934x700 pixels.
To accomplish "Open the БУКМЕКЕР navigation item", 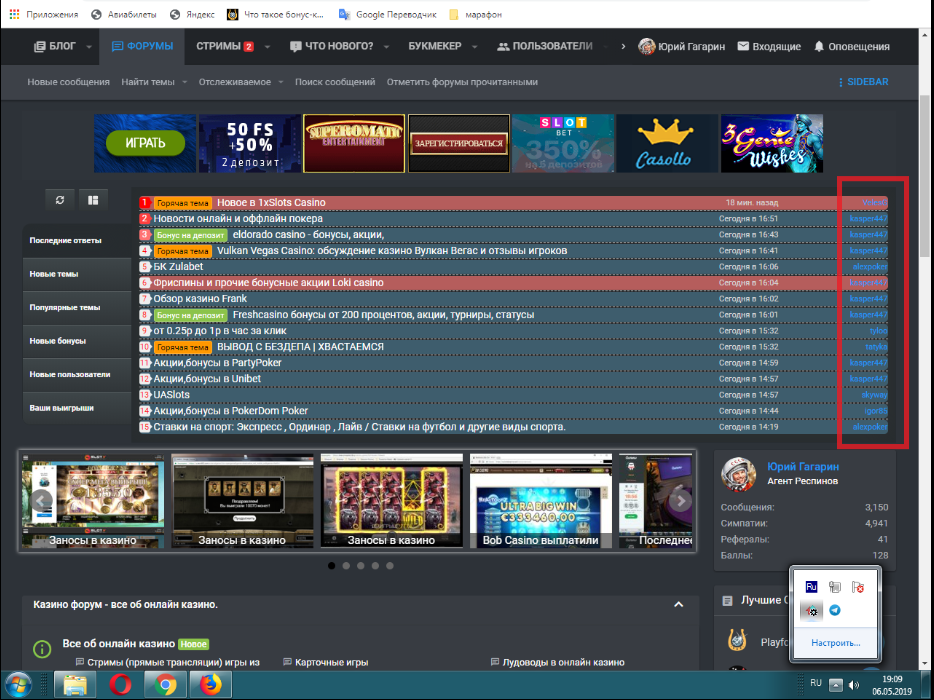I will (435, 46).
